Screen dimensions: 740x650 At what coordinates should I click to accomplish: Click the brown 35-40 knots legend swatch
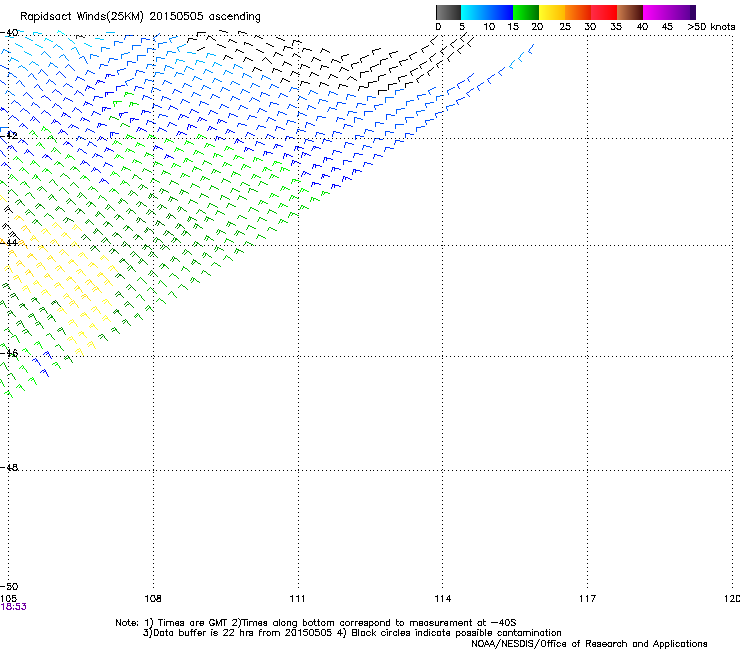click(630, 12)
